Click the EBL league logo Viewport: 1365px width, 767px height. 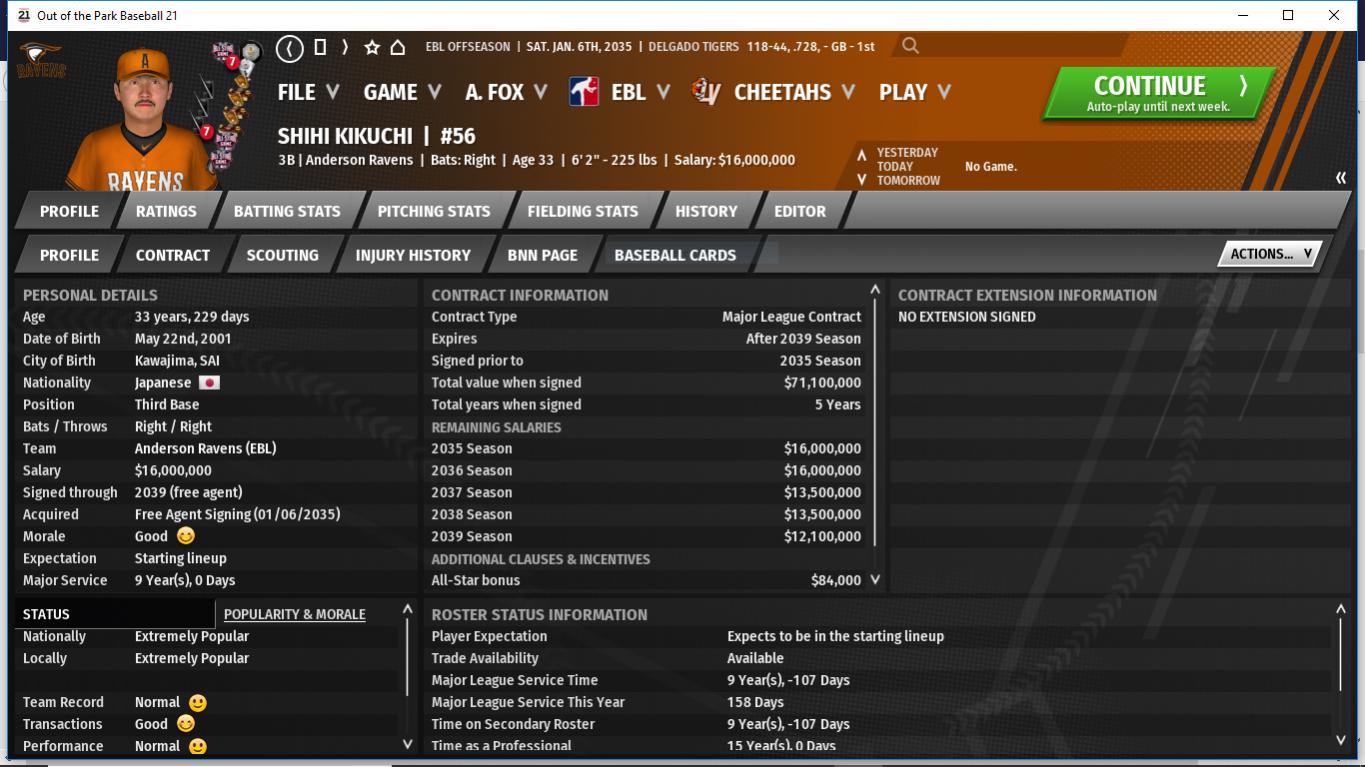pos(584,92)
